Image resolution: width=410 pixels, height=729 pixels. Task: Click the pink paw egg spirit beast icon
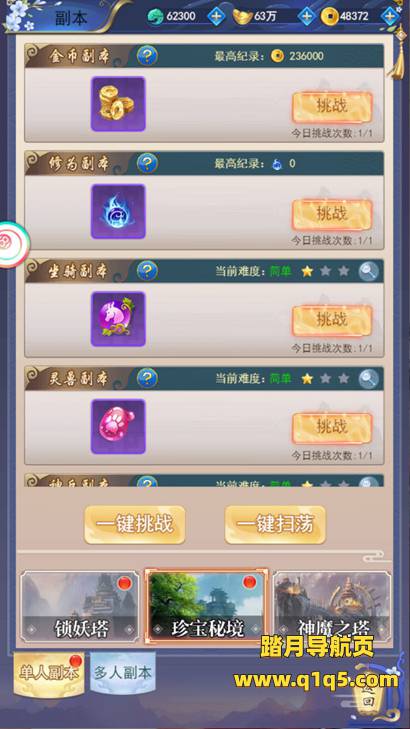118,426
